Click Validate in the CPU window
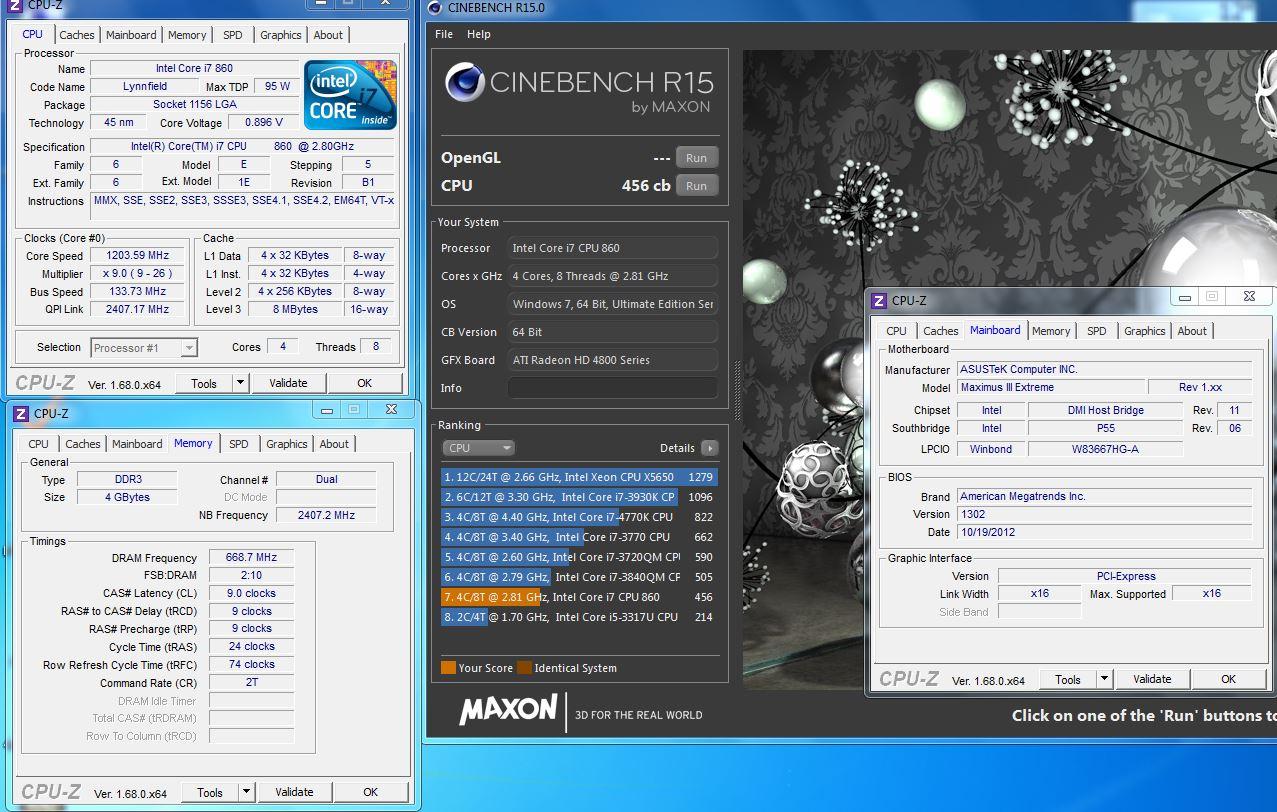This screenshot has height=812, width=1277. [x=288, y=383]
